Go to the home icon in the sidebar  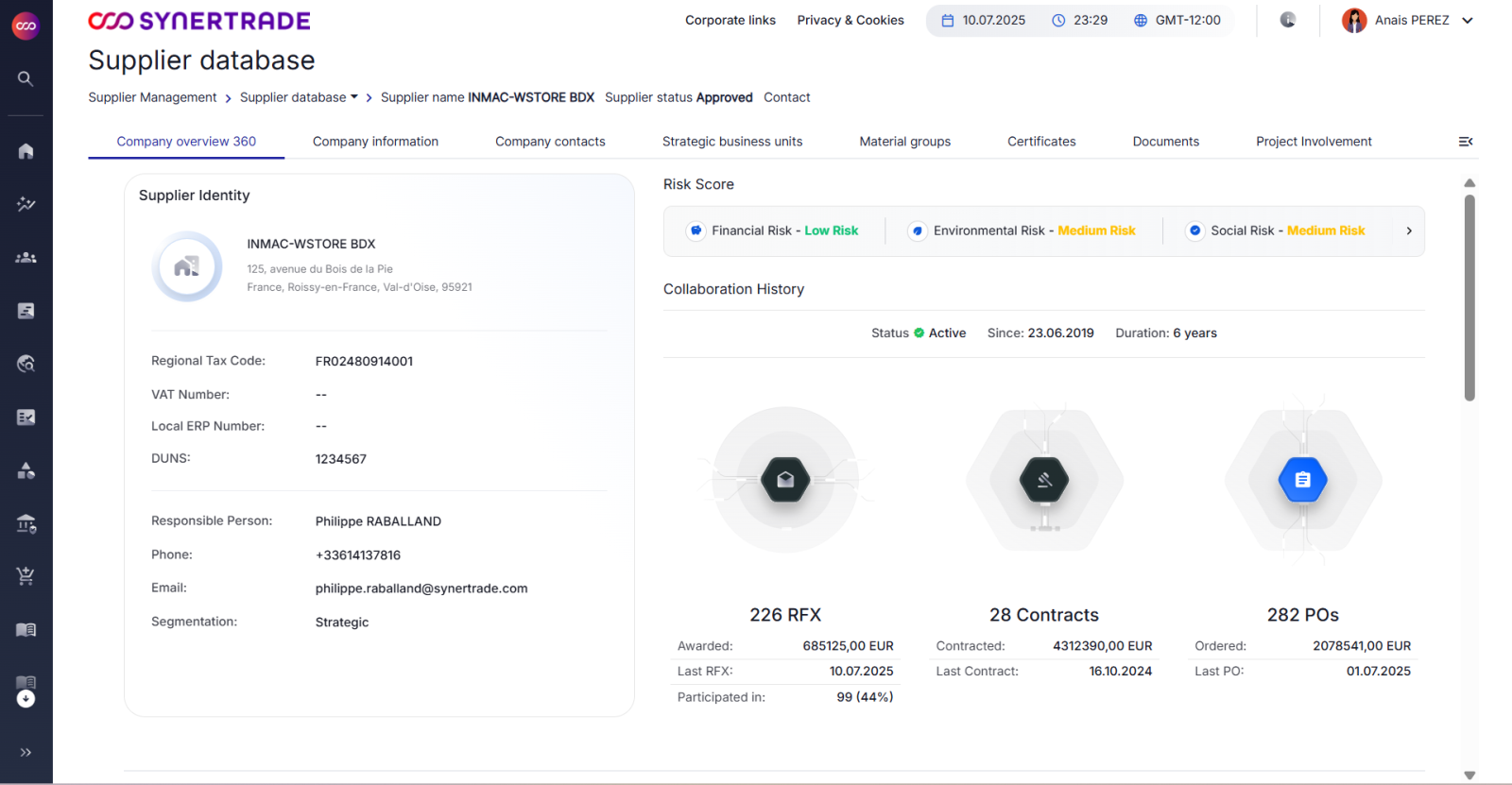[x=26, y=151]
